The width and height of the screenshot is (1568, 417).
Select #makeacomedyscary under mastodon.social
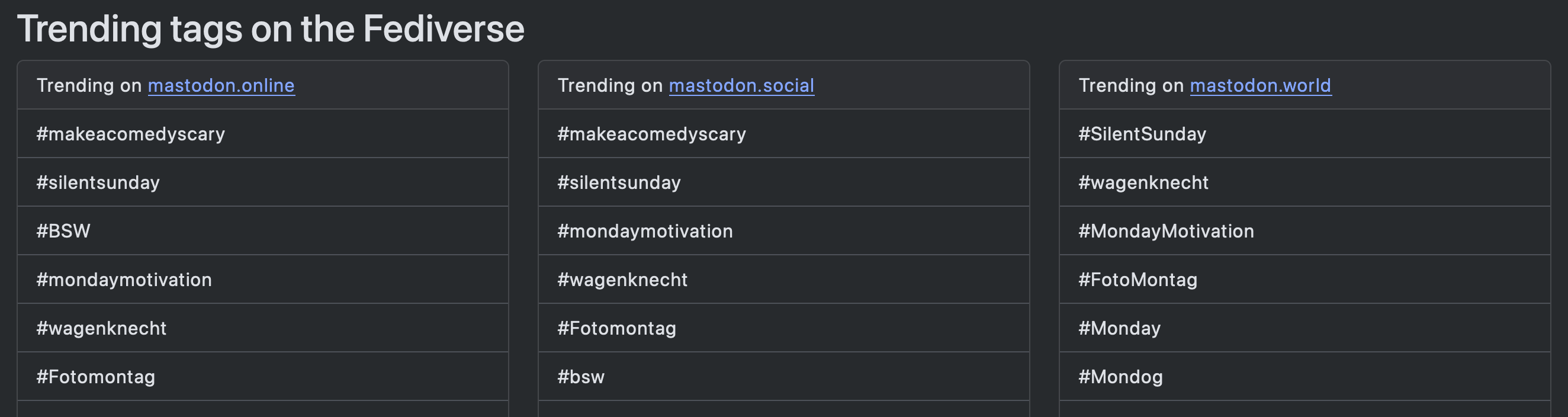tap(784, 134)
